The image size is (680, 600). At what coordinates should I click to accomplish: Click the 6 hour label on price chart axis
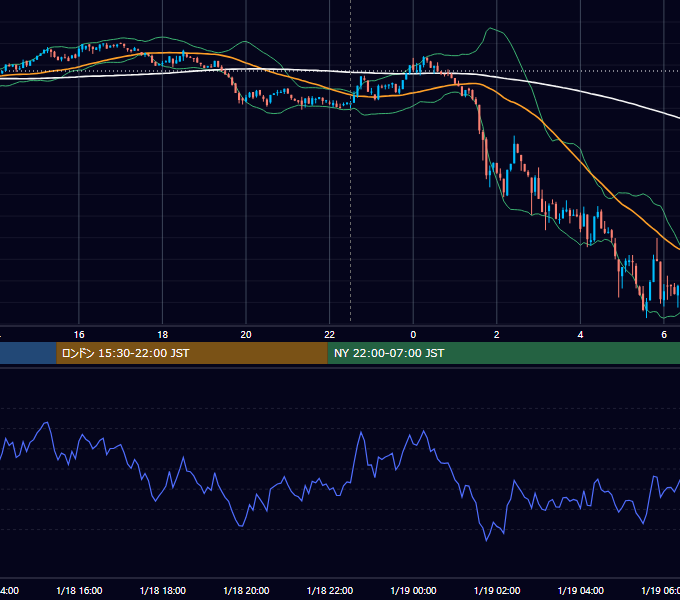(x=664, y=335)
